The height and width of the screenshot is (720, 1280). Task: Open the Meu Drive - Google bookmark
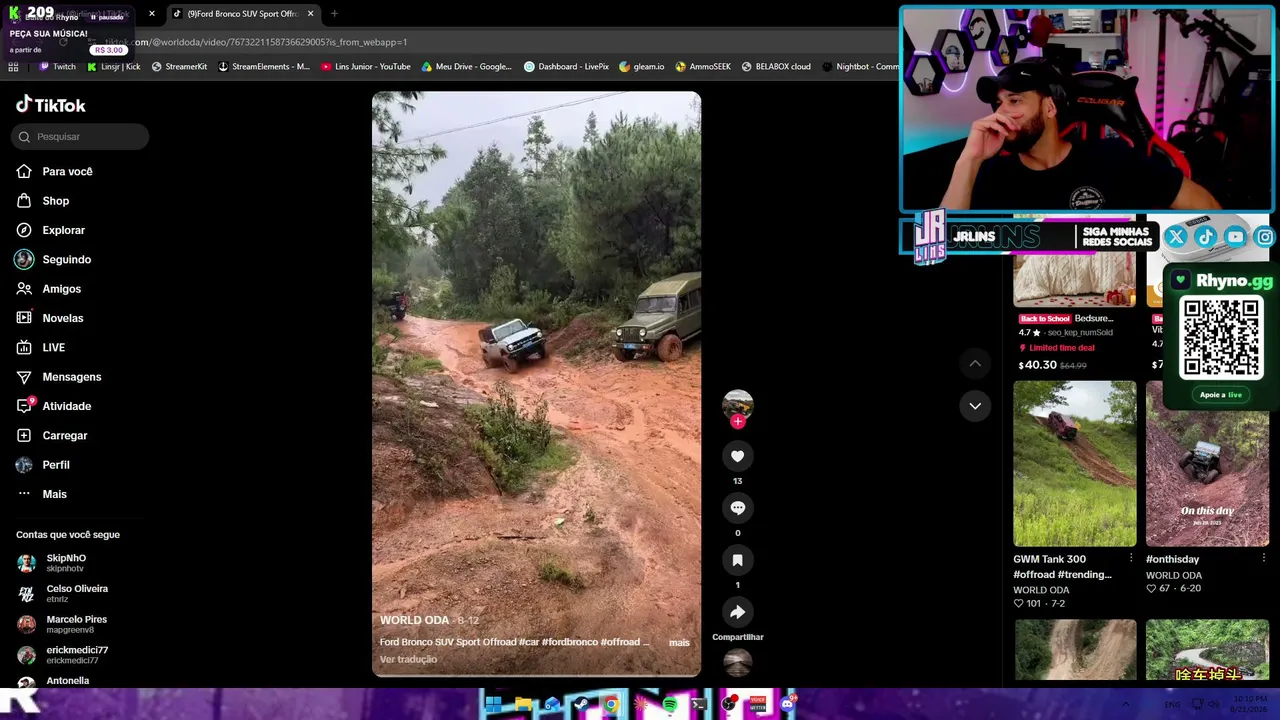tap(467, 67)
